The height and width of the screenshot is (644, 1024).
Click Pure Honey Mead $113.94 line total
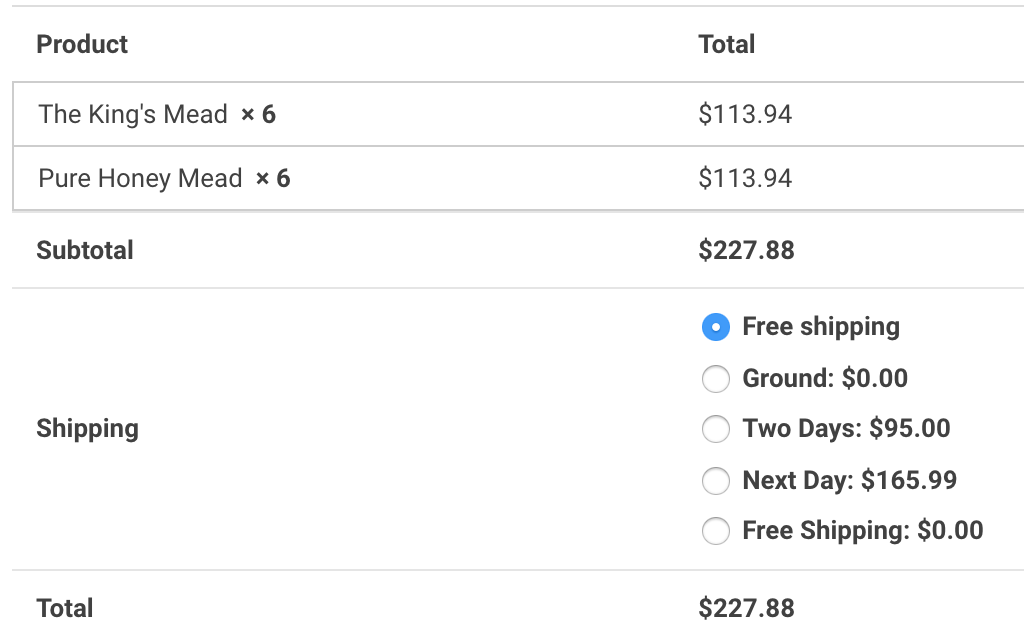(x=745, y=179)
